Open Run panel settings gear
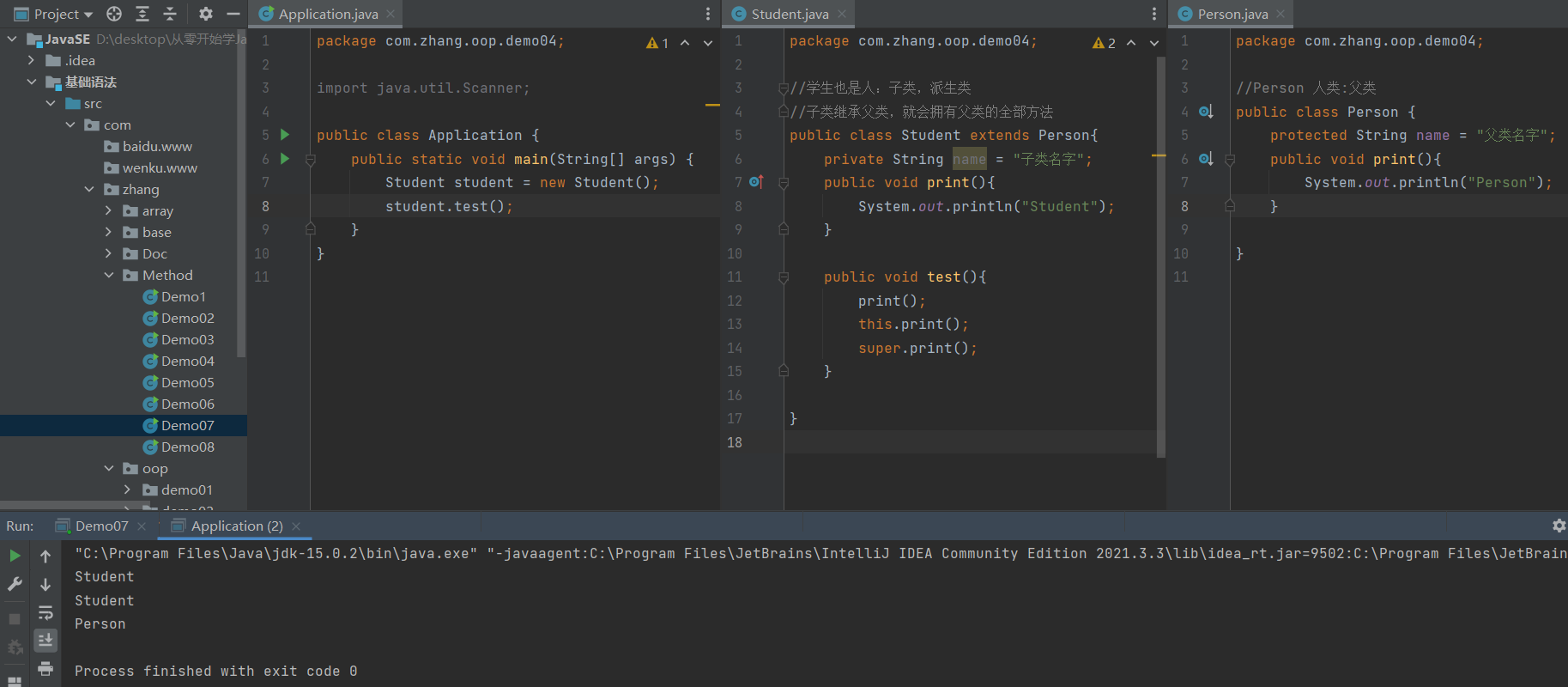The width and height of the screenshot is (1568, 687). point(1559,526)
